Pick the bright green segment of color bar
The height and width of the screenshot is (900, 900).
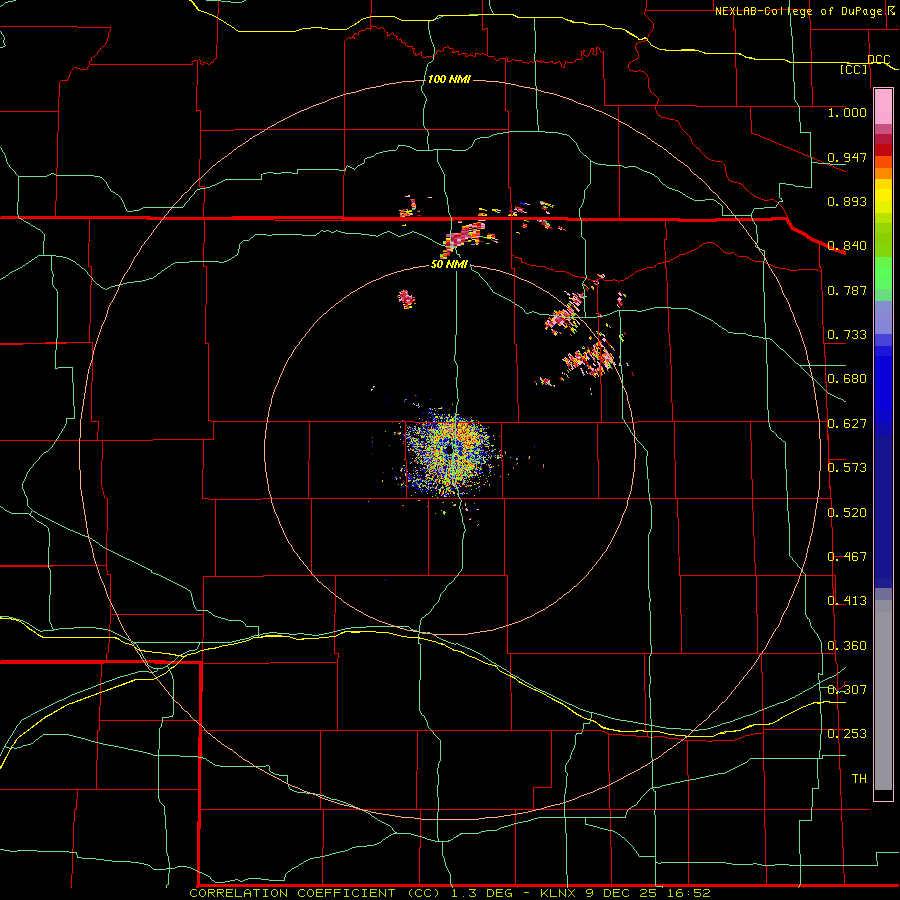[x=883, y=273]
